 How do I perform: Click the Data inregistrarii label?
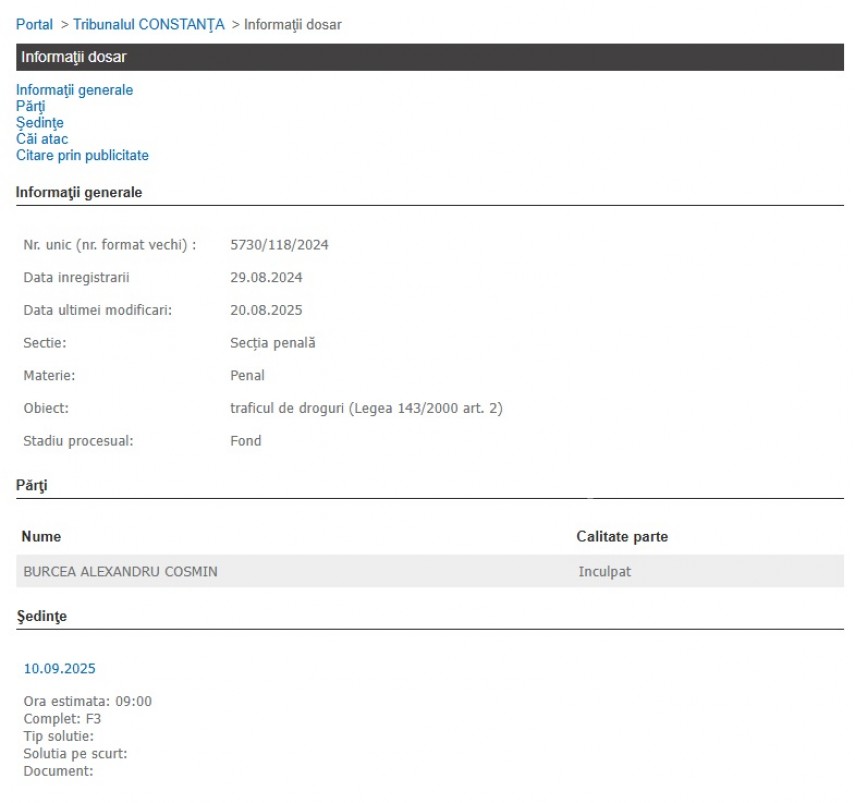point(76,277)
